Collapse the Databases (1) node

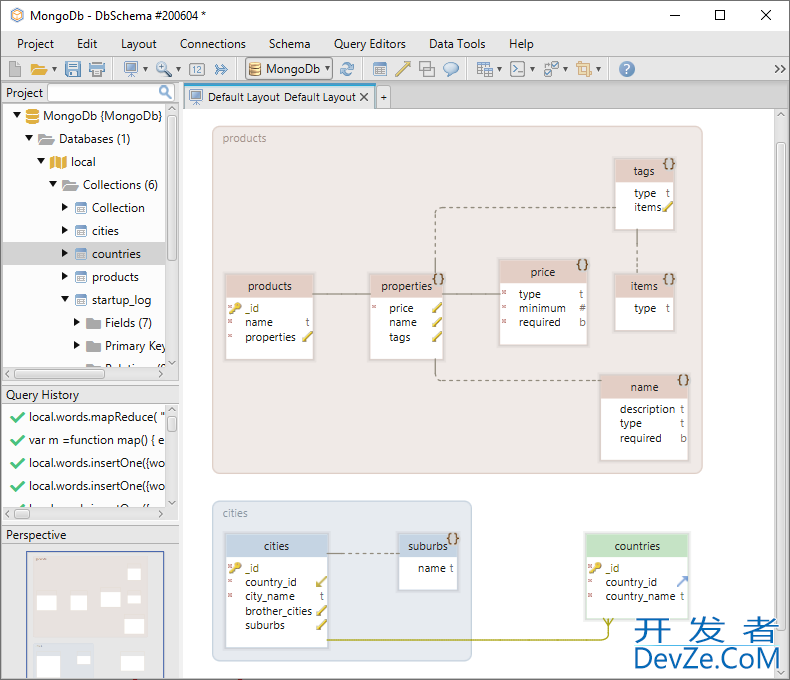tap(29, 138)
